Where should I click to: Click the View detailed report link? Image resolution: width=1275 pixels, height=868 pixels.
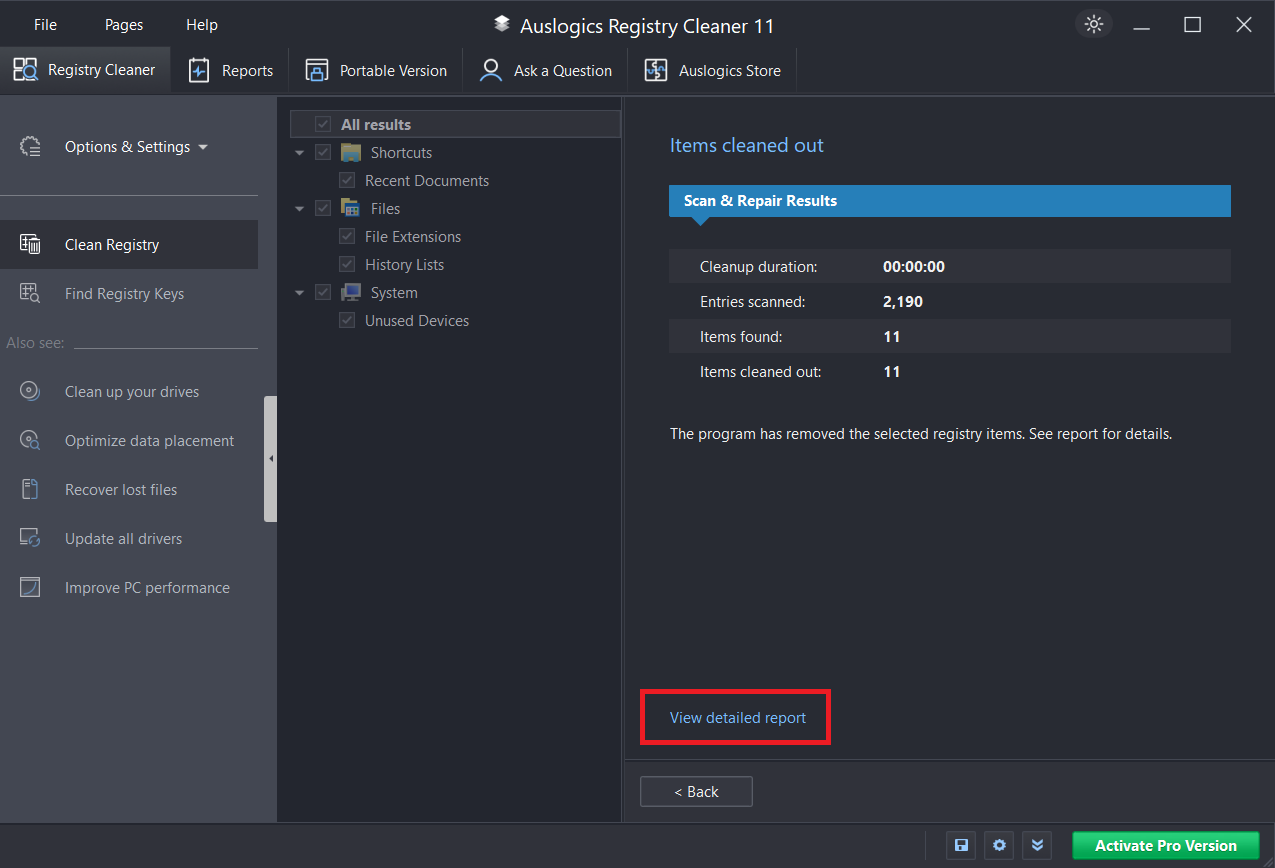pyautogui.click(x=738, y=718)
